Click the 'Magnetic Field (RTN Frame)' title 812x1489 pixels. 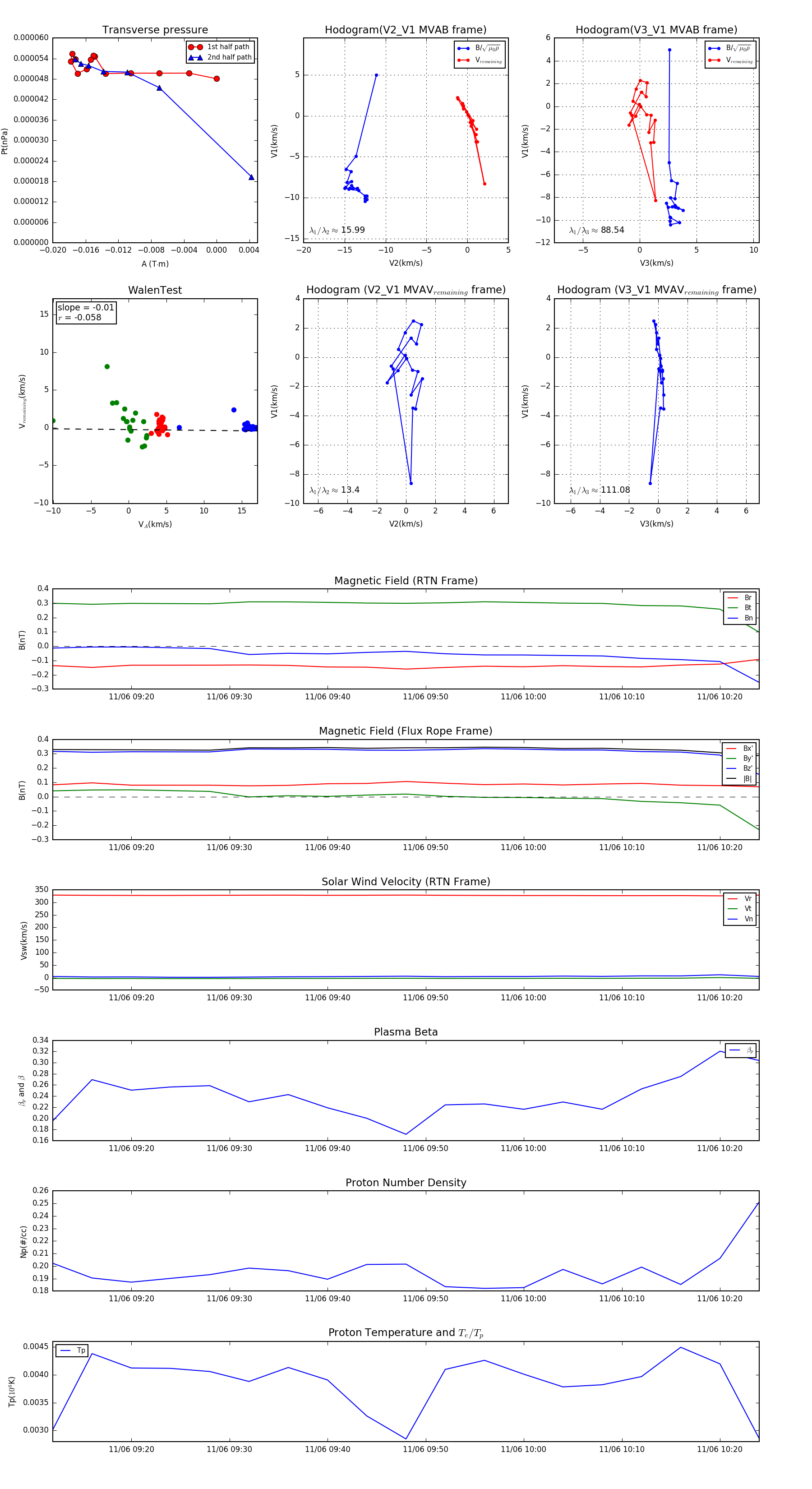click(x=406, y=581)
